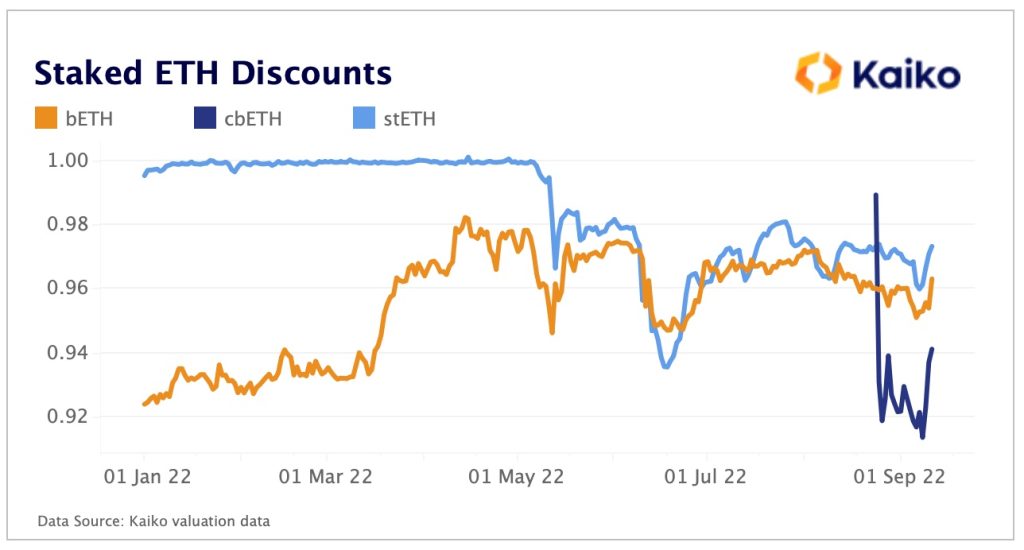This screenshot has width=1024, height=550.
Task: Click the Kaiko hexagon logo icon
Action: [x=820, y=74]
